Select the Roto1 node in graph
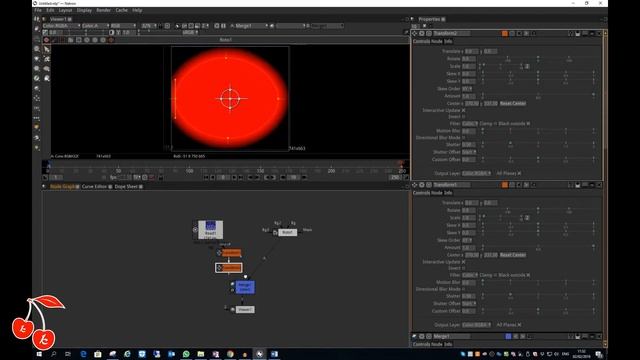The width and height of the screenshot is (640, 360). 287,232
